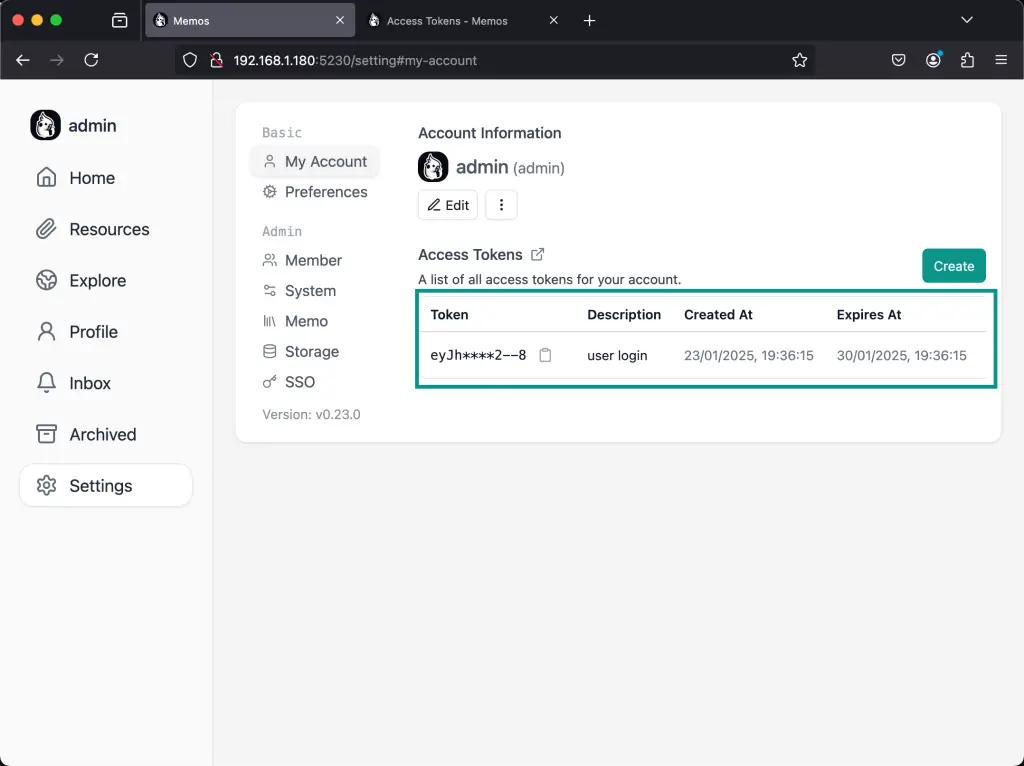The image size is (1024, 766).
Task: Open the browser tab list chevron
Action: click(x=966, y=19)
